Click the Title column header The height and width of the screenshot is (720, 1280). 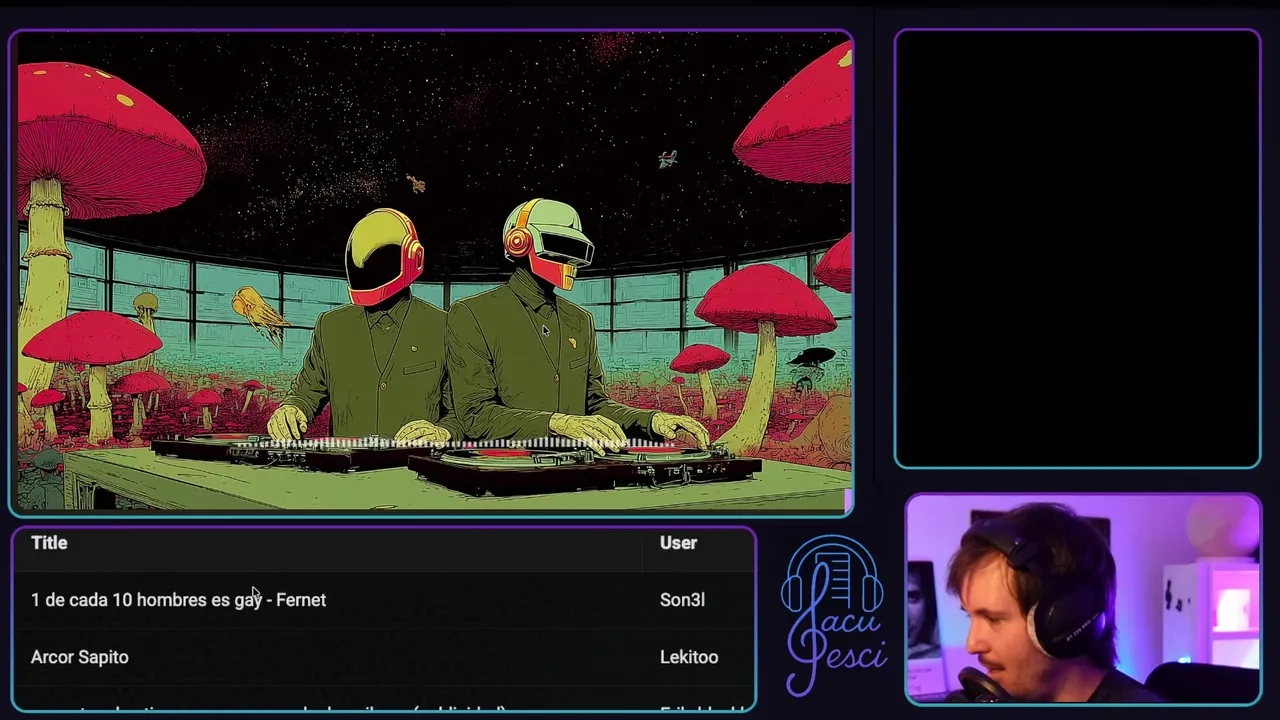point(49,542)
